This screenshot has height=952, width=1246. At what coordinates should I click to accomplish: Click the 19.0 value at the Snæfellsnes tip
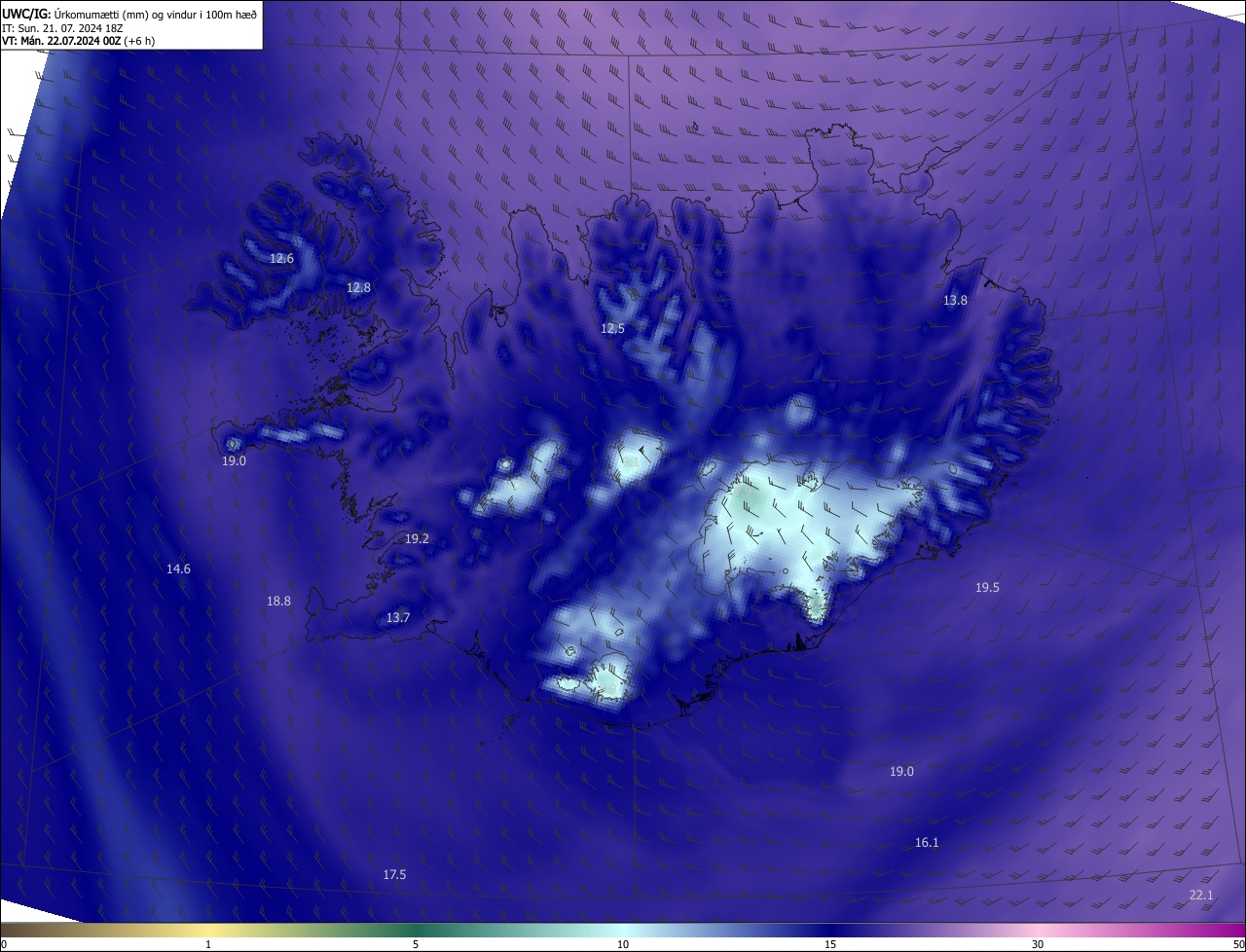point(234,461)
